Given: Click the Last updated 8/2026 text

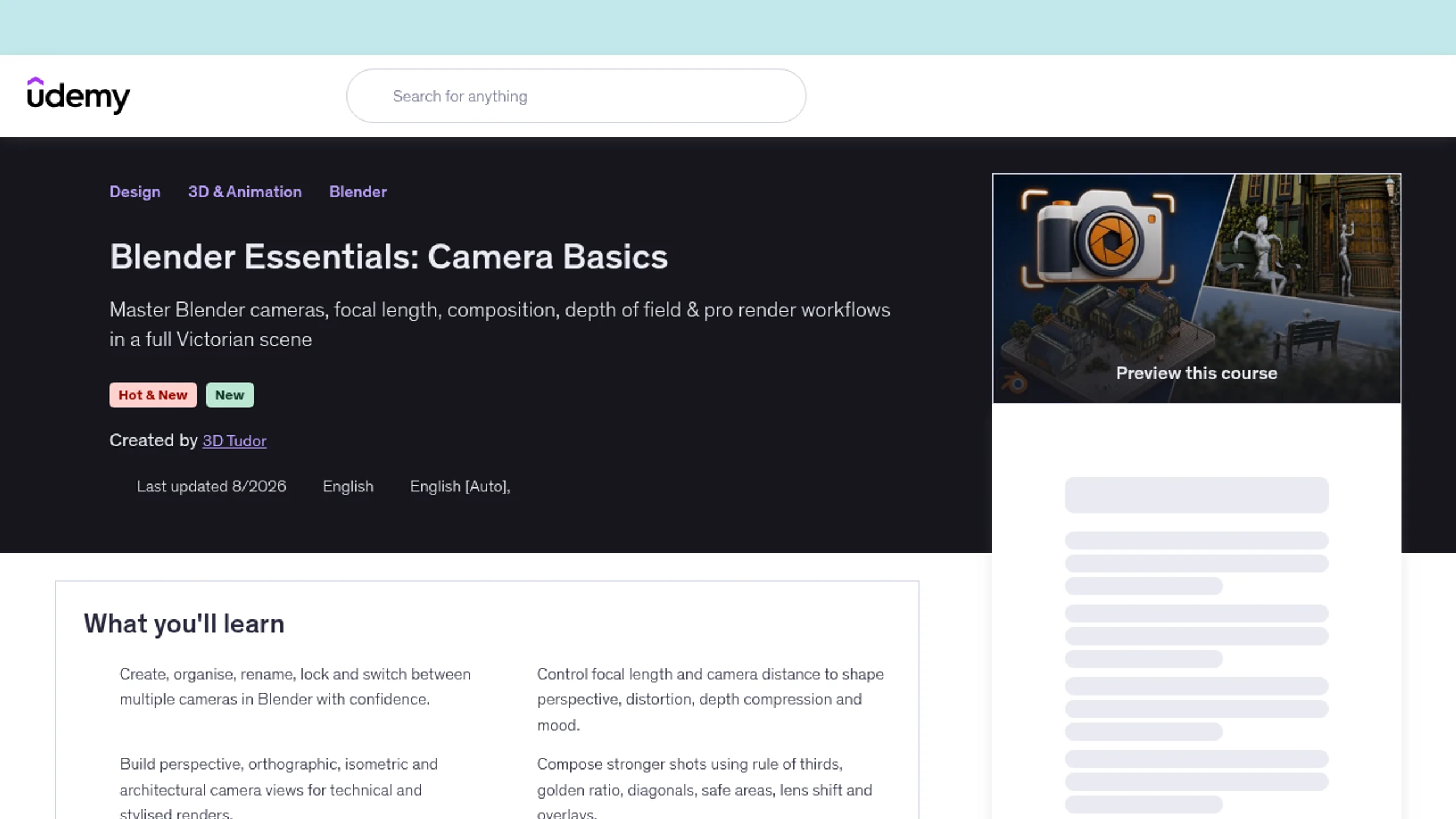Looking at the screenshot, I should 211,486.
